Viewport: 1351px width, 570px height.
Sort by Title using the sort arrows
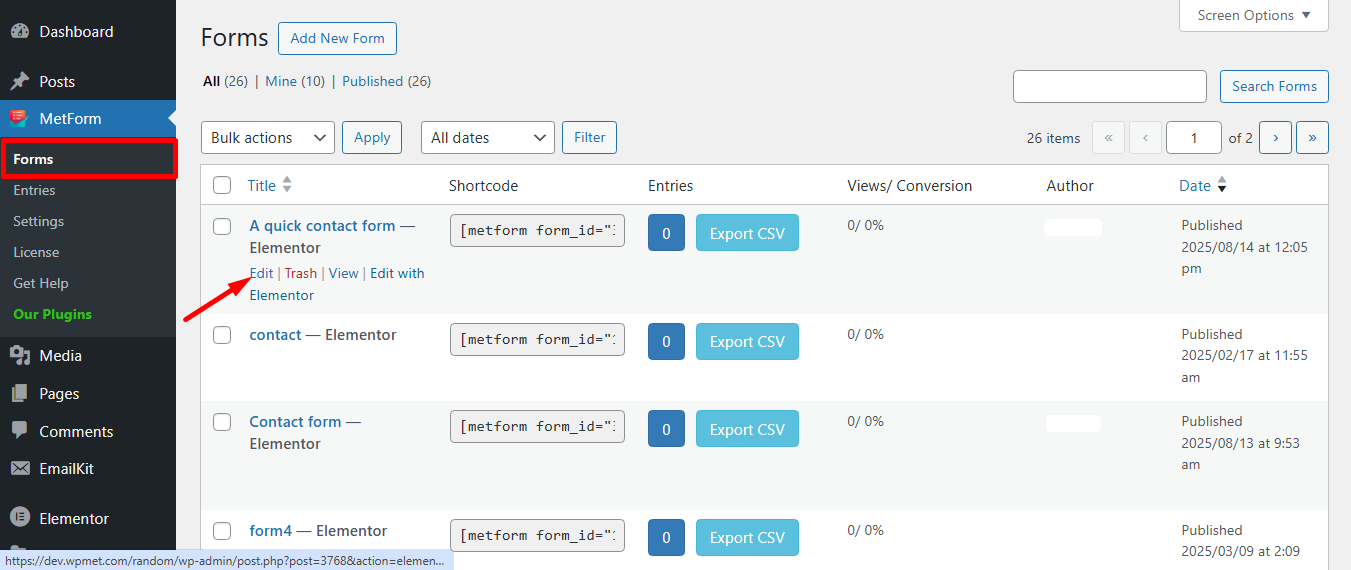tap(287, 185)
